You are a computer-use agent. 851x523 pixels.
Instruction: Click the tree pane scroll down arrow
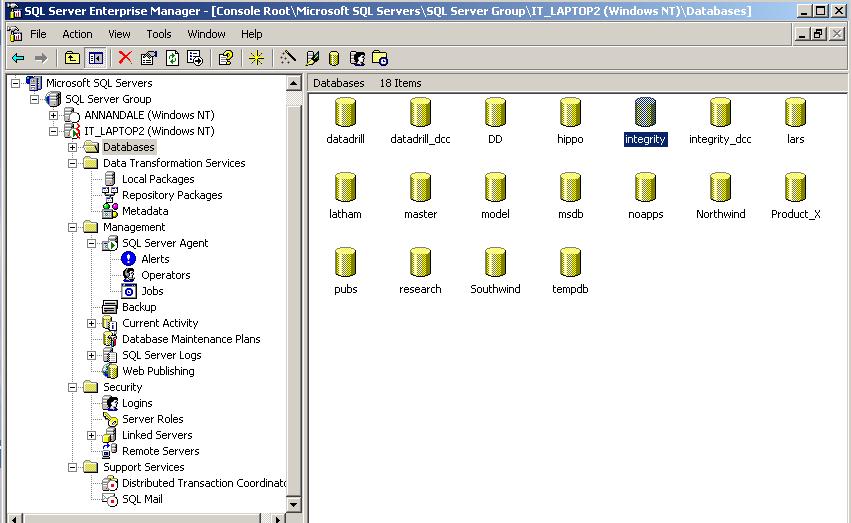click(x=294, y=504)
